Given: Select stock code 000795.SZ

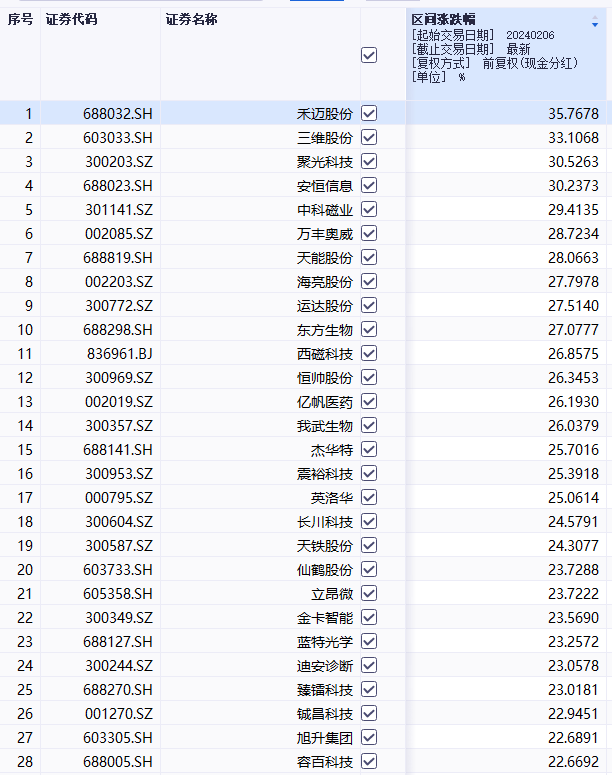Looking at the screenshot, I should tap(119, 498).
